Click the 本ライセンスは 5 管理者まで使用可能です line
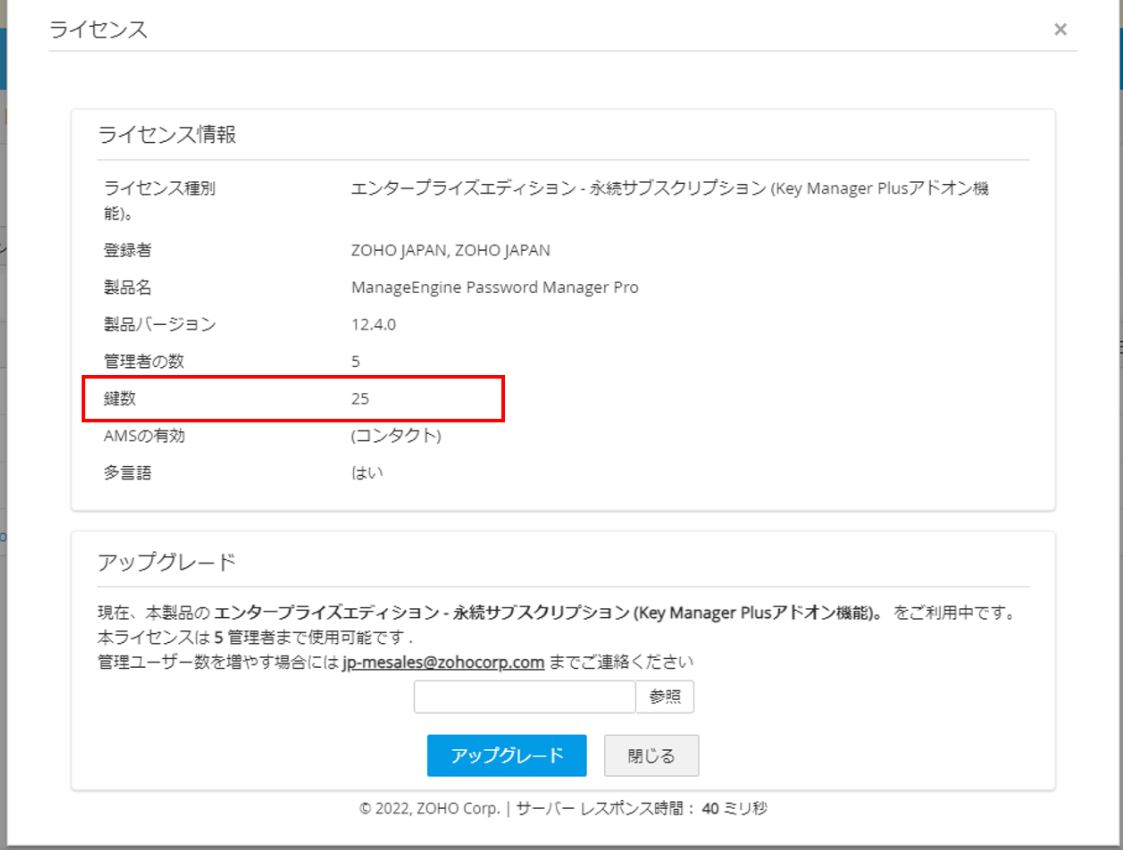Image resolution: width=1123 pixels, height=850 pixels. [x=255, y=637]
